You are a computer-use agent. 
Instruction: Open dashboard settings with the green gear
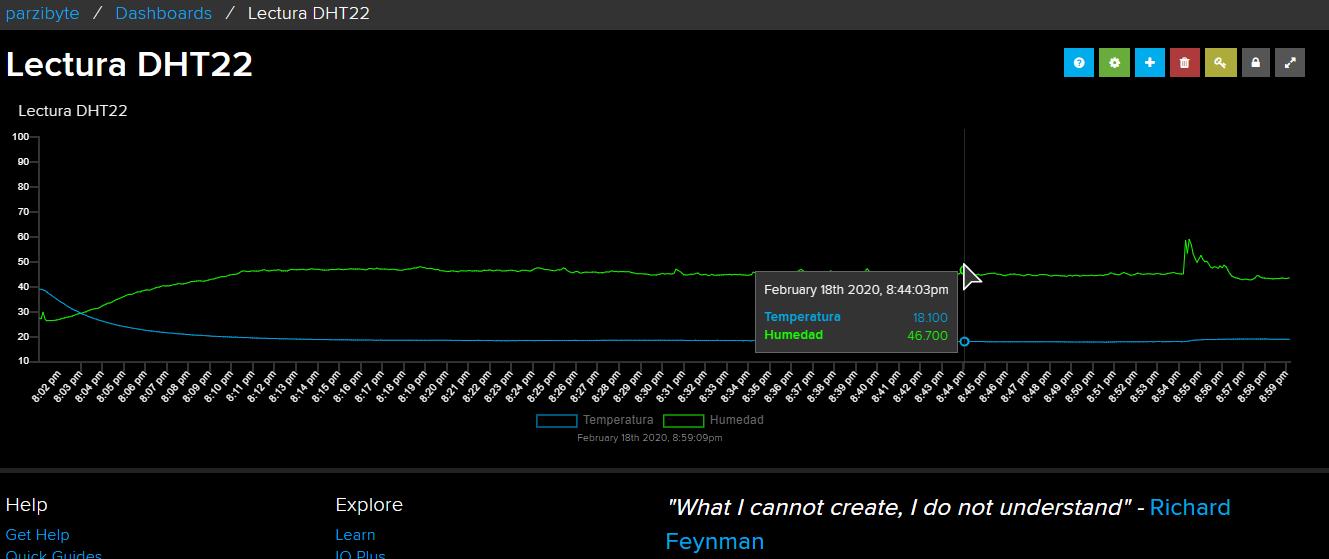pos(1114,62)
